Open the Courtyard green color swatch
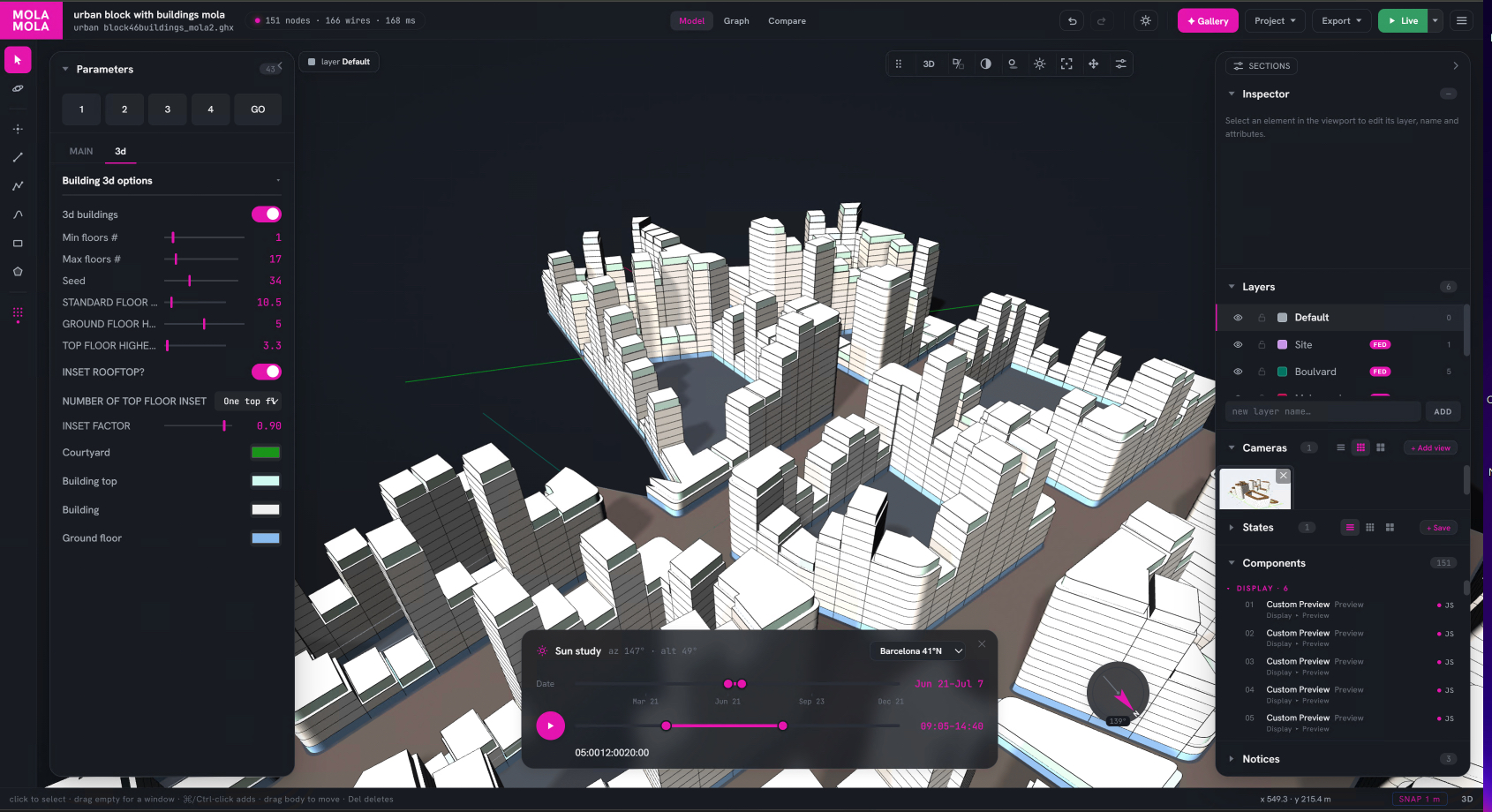1492x812 pixels. pyautogui.click(x=266, y=453)
